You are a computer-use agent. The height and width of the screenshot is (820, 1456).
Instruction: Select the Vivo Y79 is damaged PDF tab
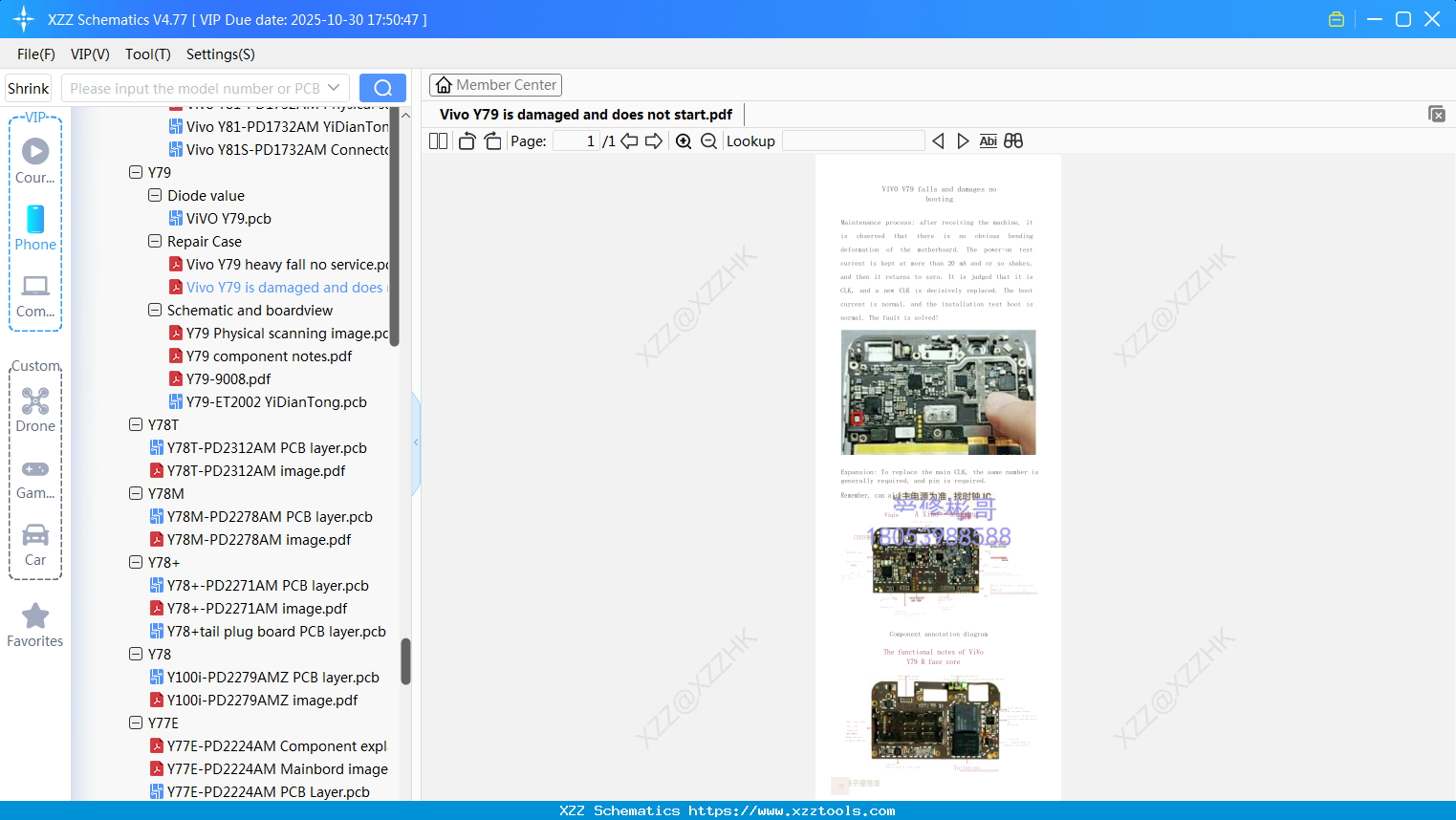tap(586, 115)
